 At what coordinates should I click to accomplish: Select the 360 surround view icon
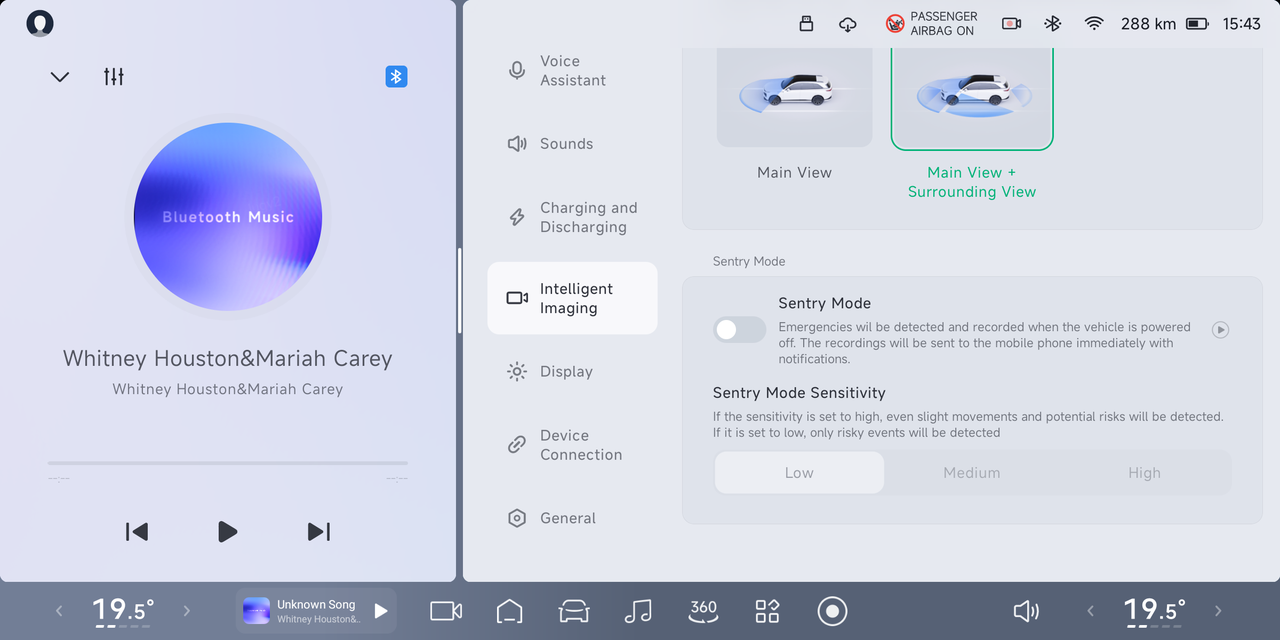point(703,610)
